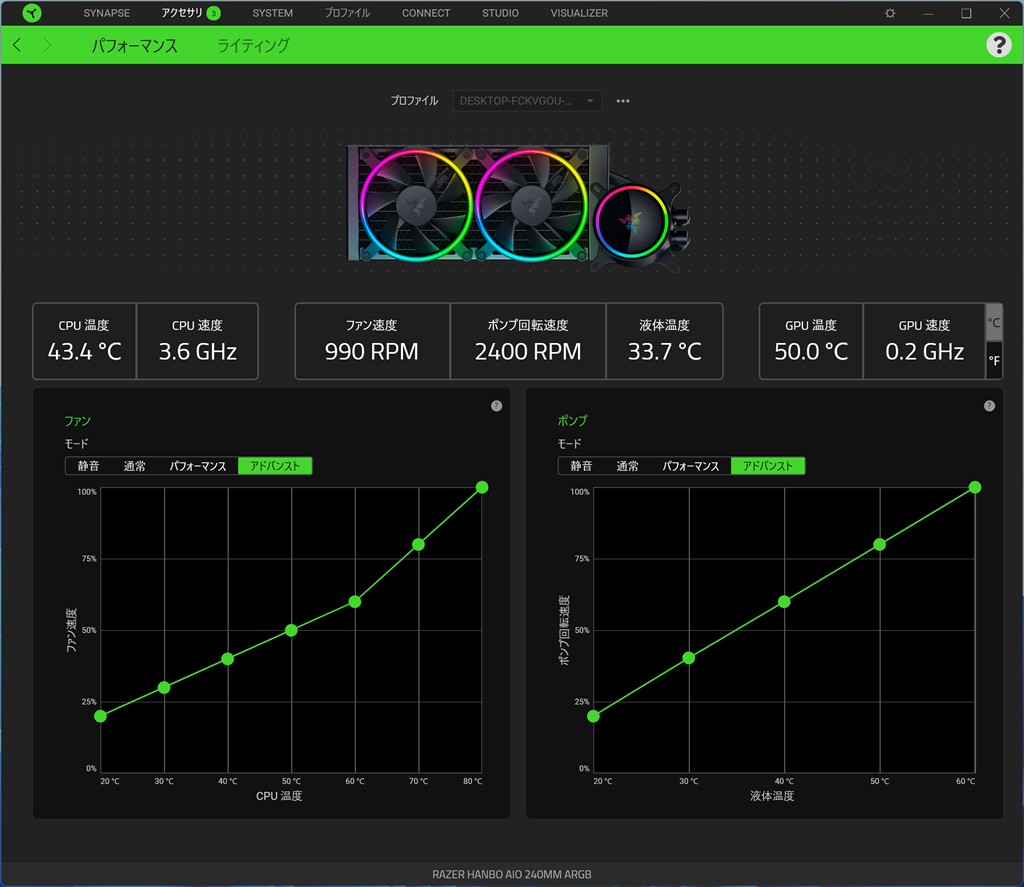Click the pump panel help icon
The height and width of the screenshot is (887, 1024).
pyautogui.click(x=989, y=406)
